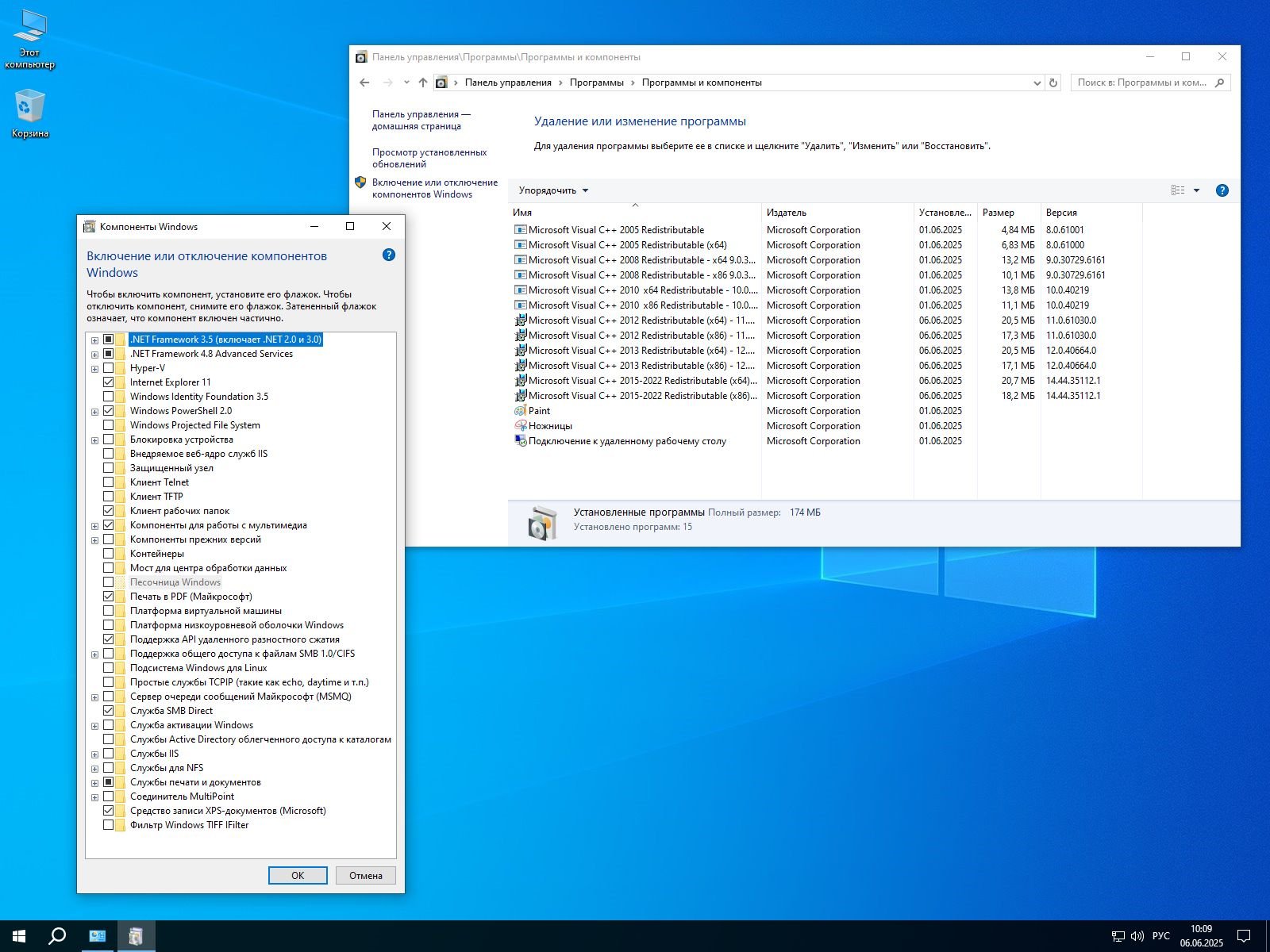Image resolution: width=1270 pixels, height=952 pixels.
Task: Select Подключение к удаленному рабочему столу icon
Action: point(521,441)
